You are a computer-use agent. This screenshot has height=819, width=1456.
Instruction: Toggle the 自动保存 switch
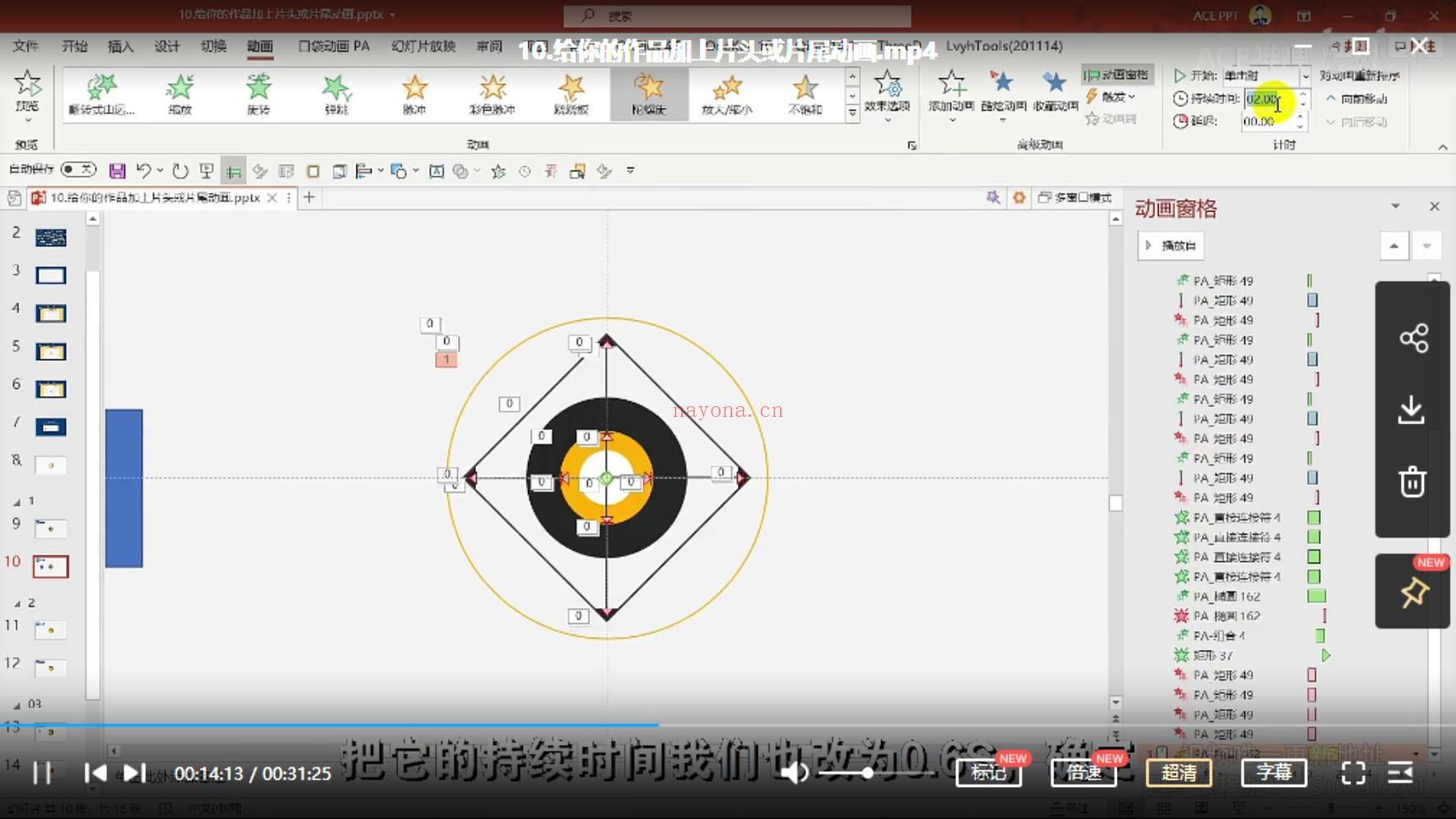click(x=79, y=170)
